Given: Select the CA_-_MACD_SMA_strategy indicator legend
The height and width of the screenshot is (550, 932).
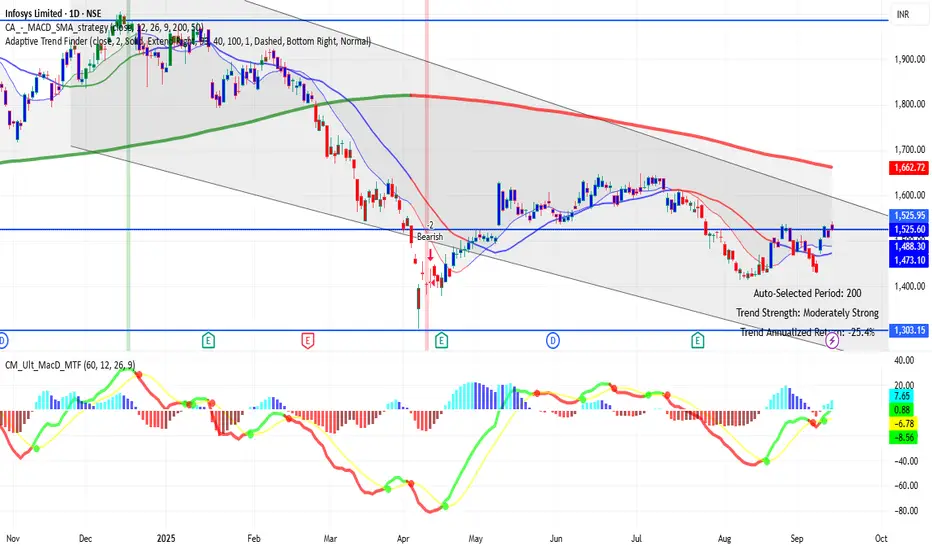Looking at the screenshot, I should (104, 27).
